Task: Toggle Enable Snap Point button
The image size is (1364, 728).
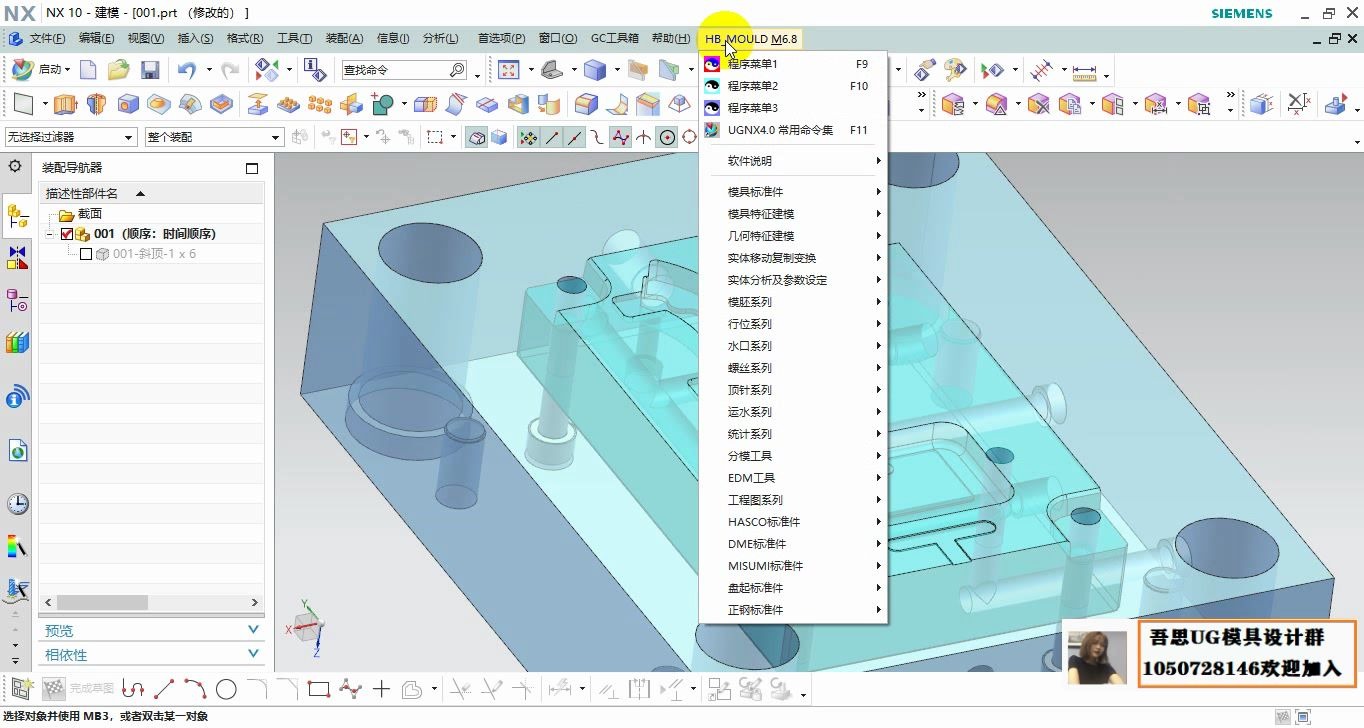Action: click(528, 137)
